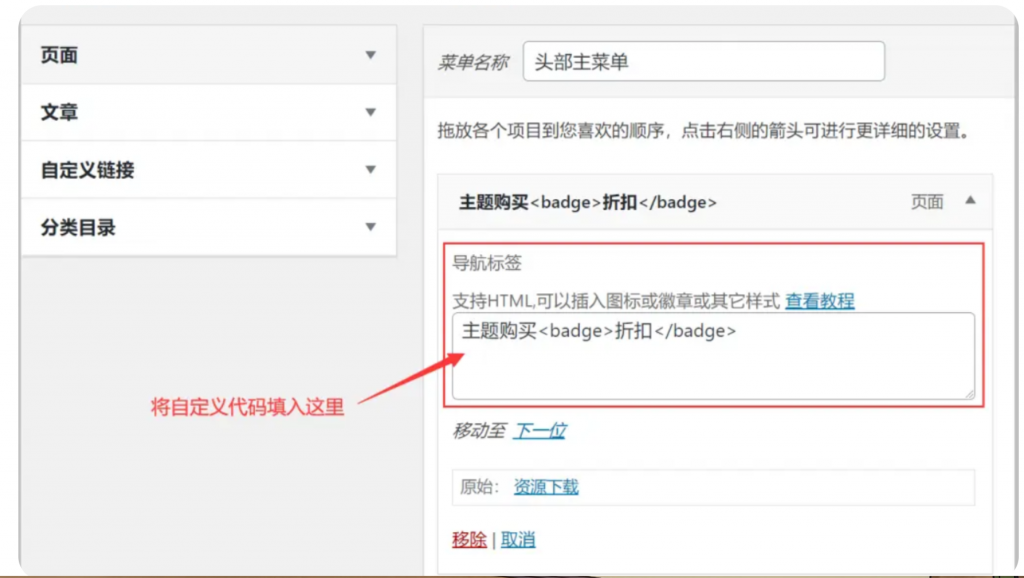The width and height of the screenshot is (1024, 578).
Task: Click the 拖放各个项目 instruction text
Action: click(x=703, y=131)
